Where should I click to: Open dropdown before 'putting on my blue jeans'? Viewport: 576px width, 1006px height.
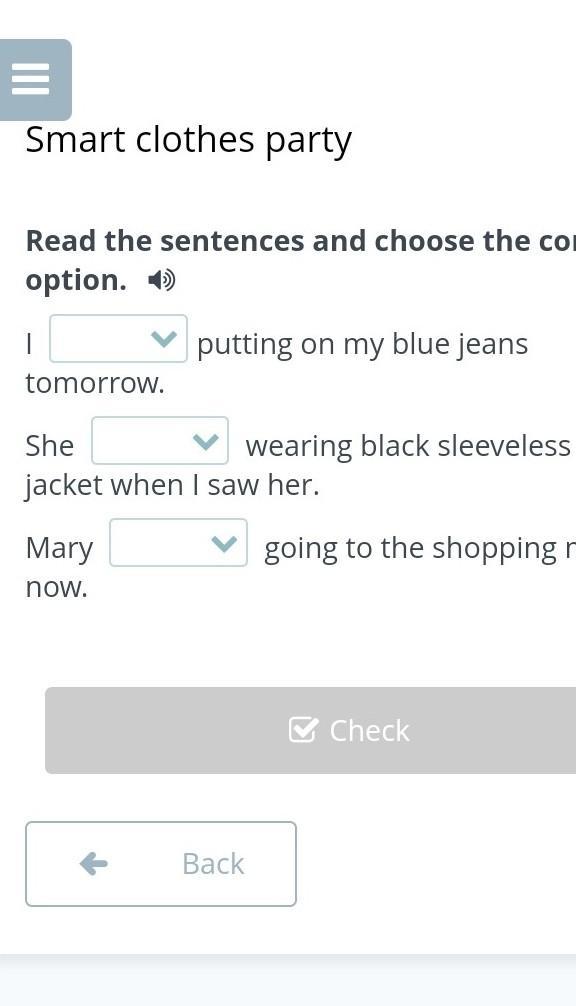click(119, 338)
